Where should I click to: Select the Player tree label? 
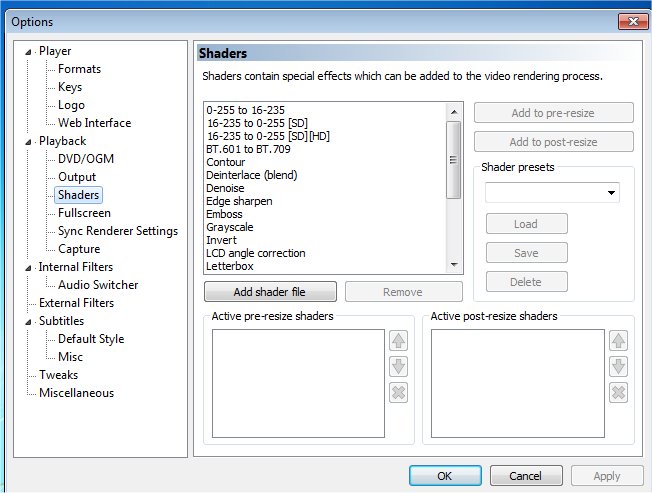click(55, 51)
